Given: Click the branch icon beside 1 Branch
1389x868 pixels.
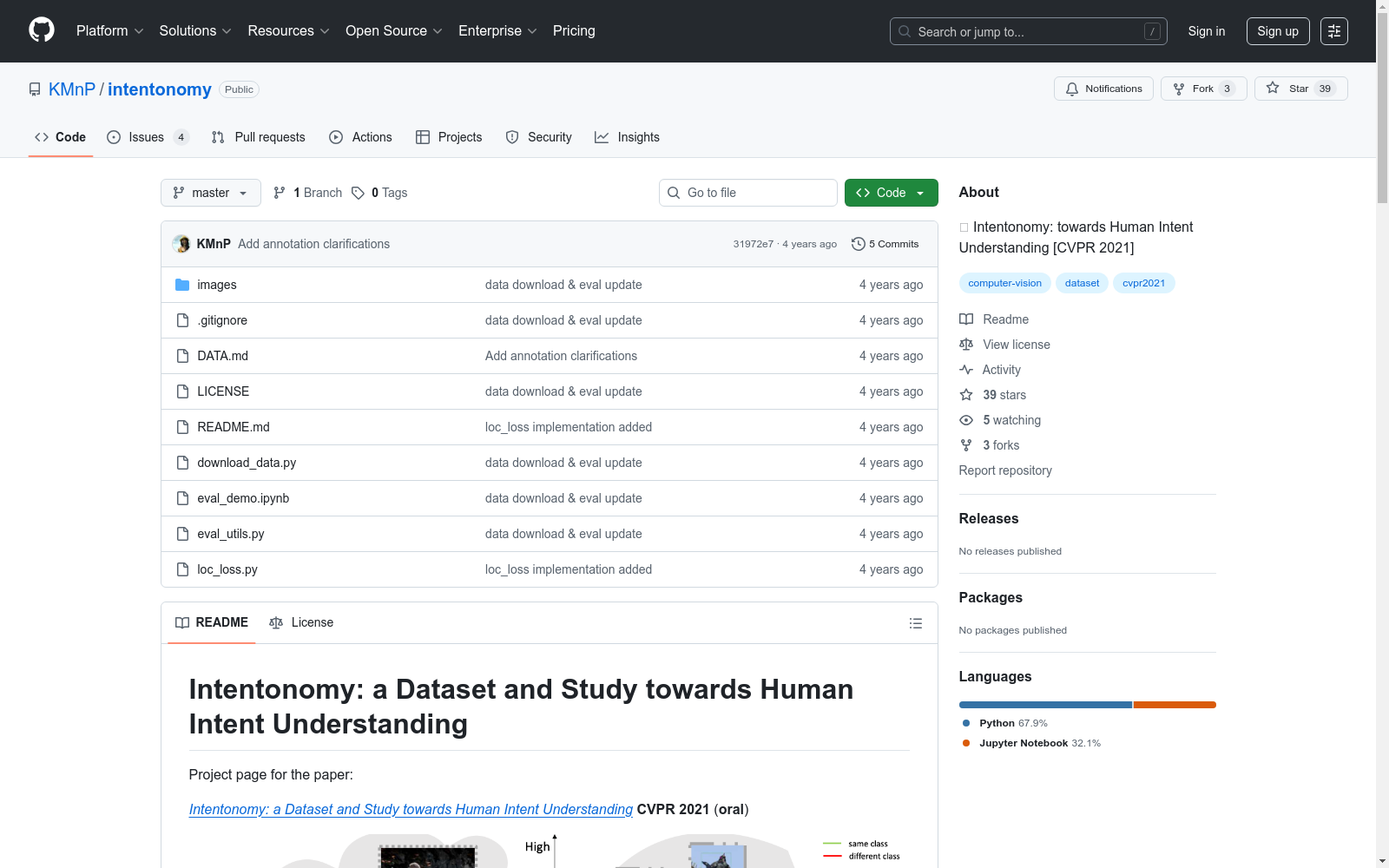Looking at the screenshot, I should 280,193.
